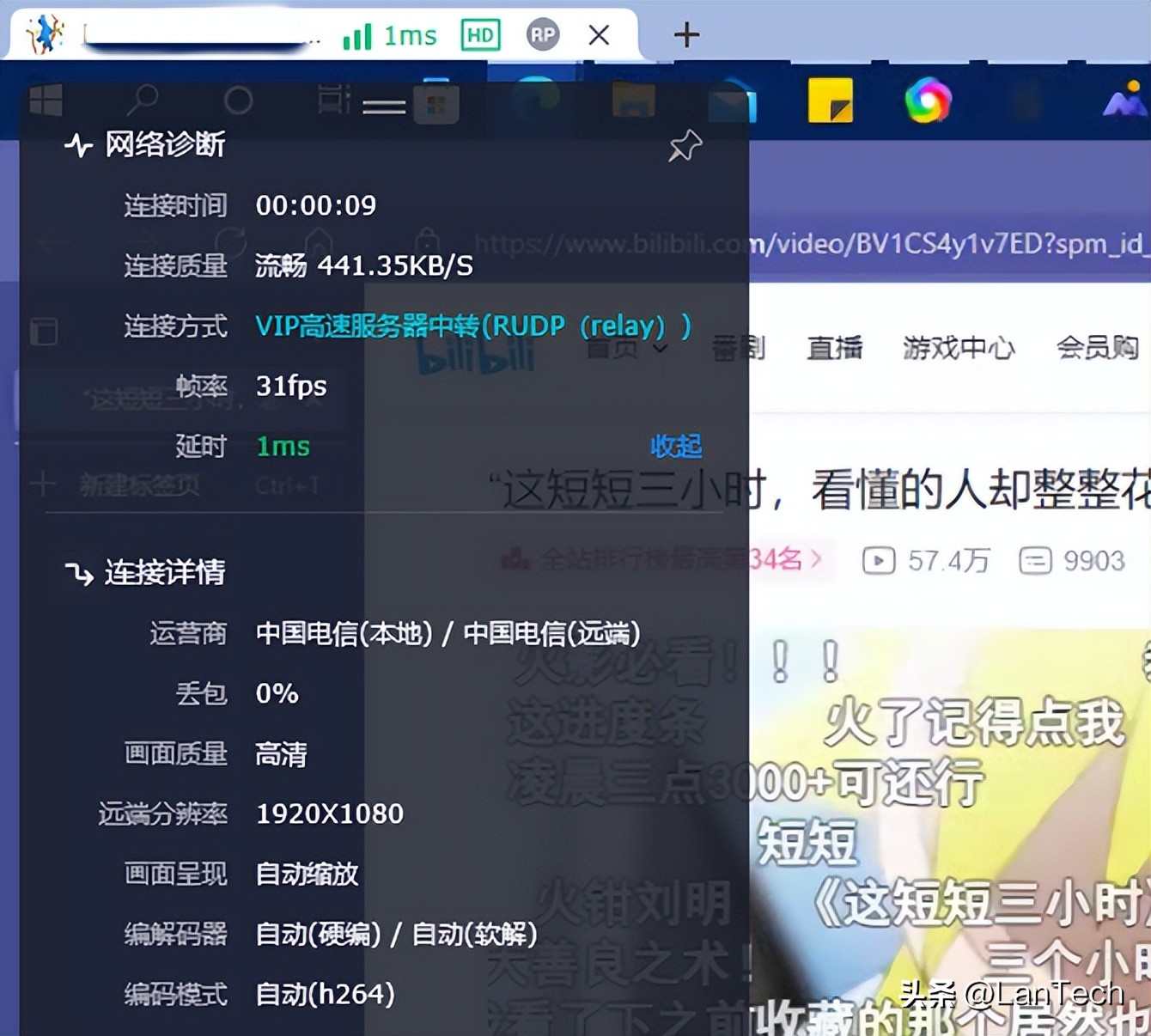Click the frame rate value 31fps
The width and height of the screenshot is (1151, 1036).
tap(291, 386)
